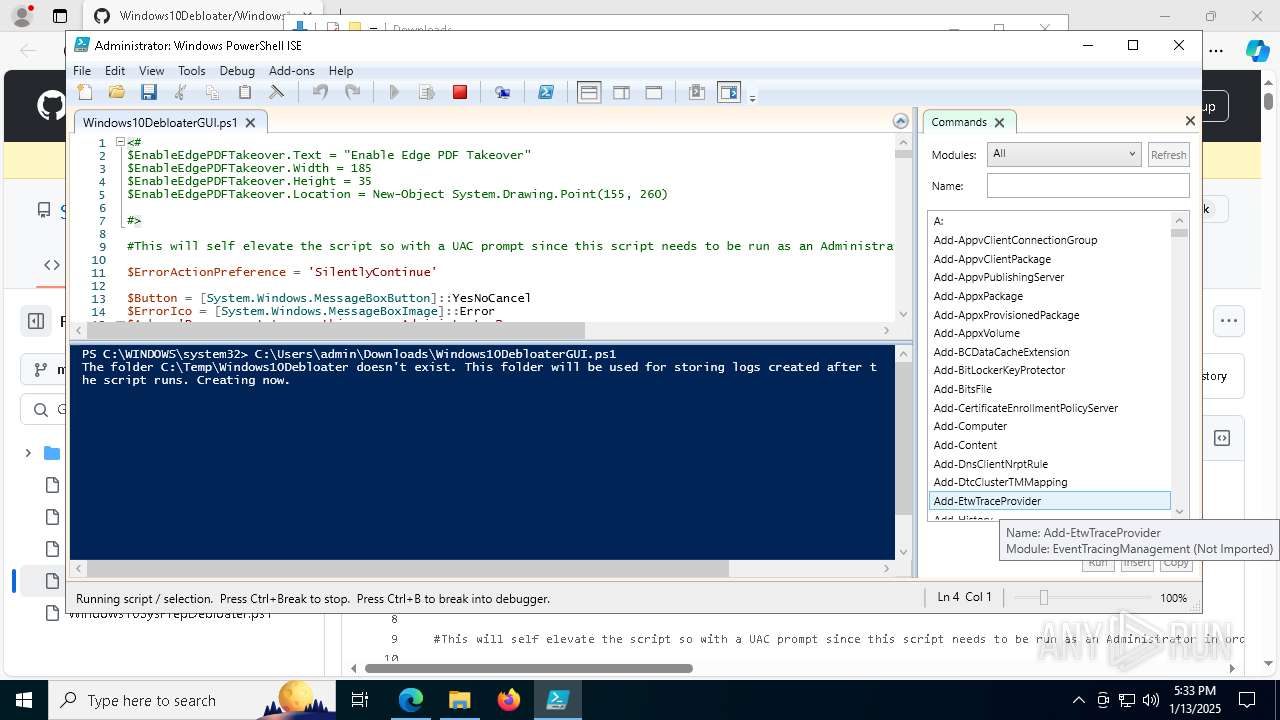Show the script pane on top layout
This screenshot has height=720, width=1280.
(x=589, y=92)
